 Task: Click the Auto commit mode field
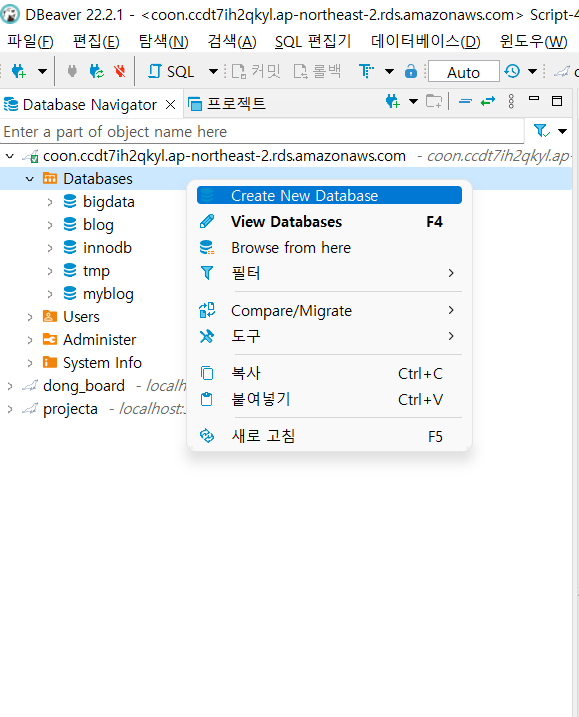[463, 71]
